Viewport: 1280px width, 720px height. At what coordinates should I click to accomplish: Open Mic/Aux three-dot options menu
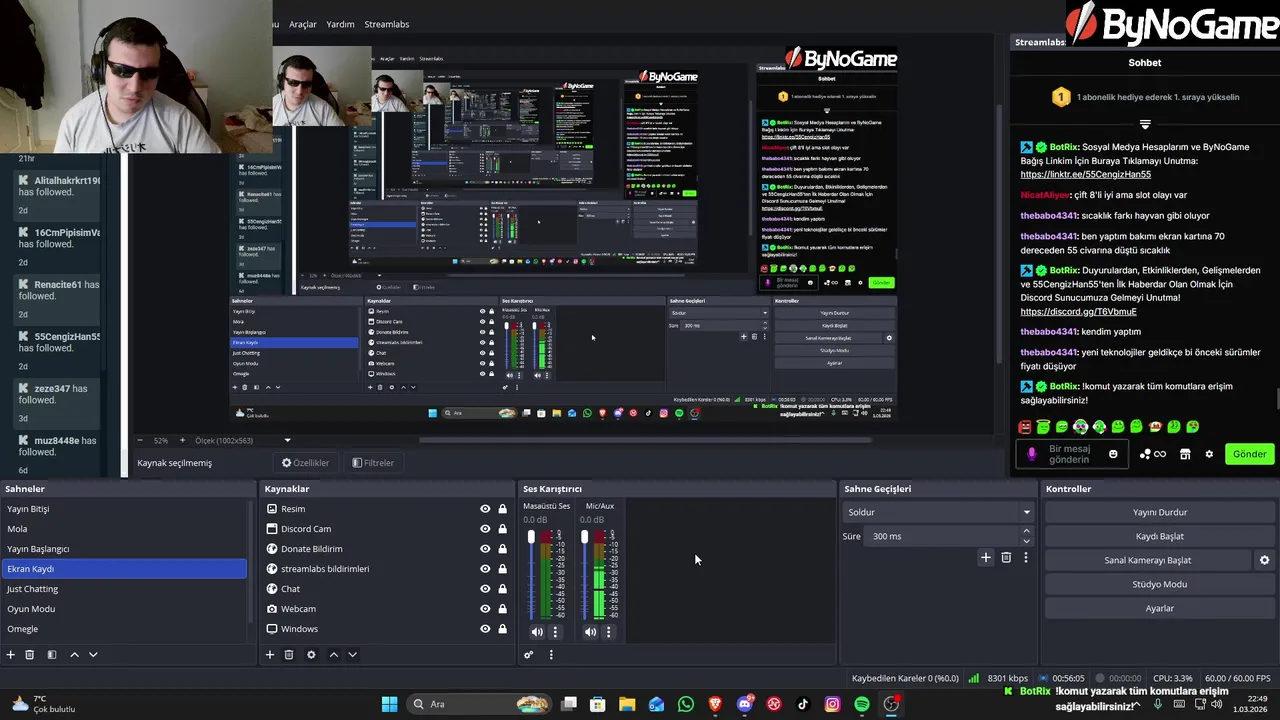click(608, 631)
